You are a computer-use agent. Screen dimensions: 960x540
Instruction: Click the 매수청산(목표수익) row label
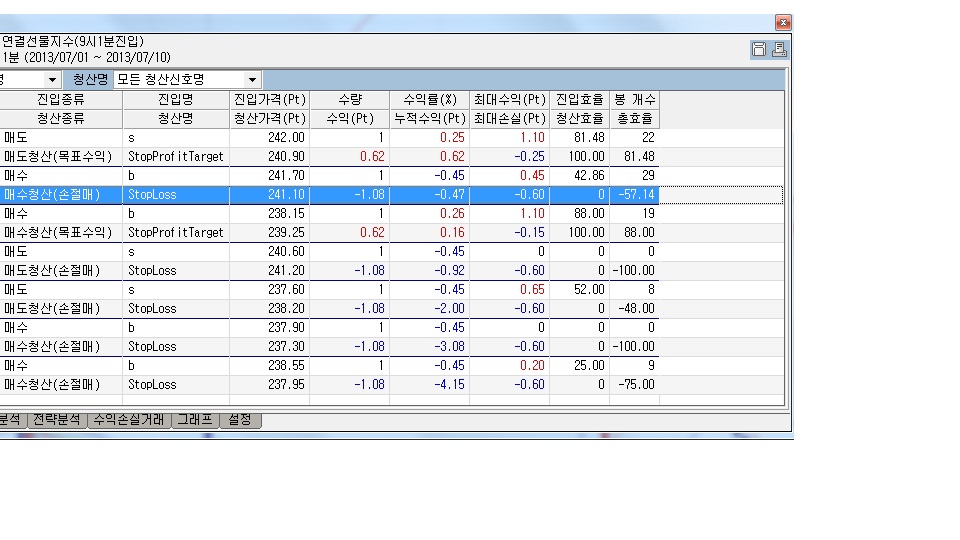(58, 233)
